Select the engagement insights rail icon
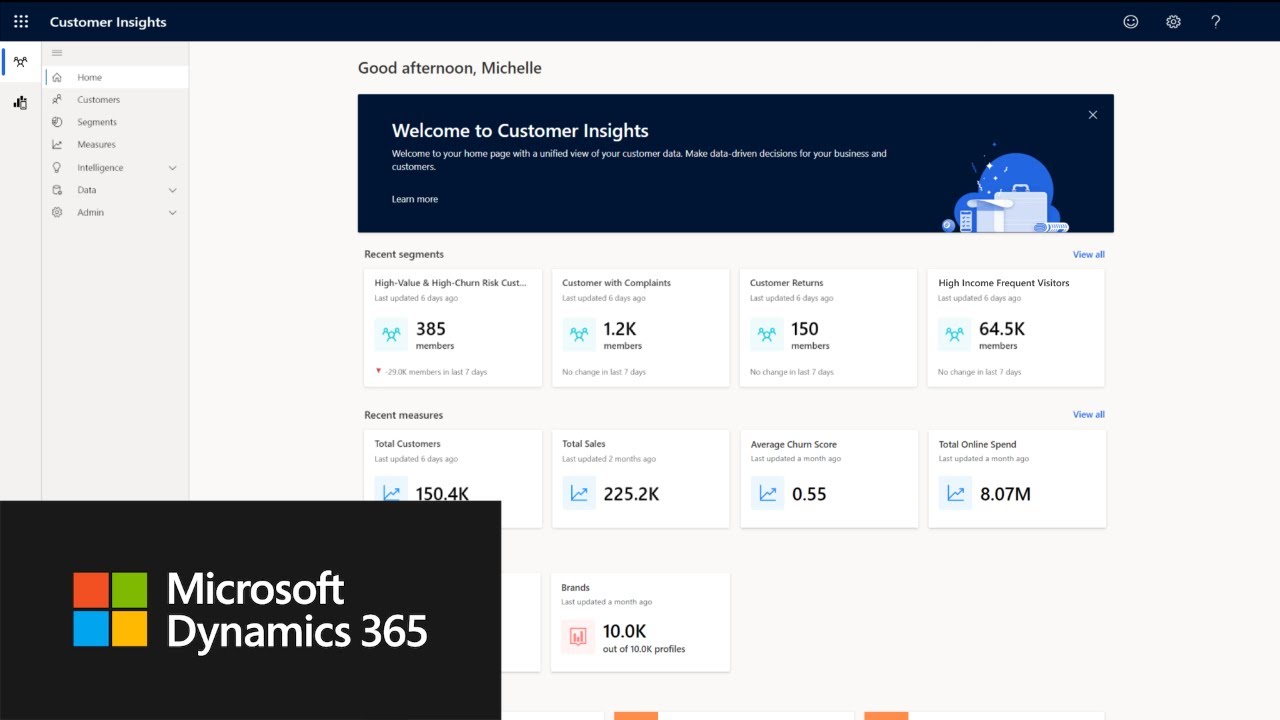Image resolution: width=1280 pixels, height=720 pixels. (20, 102)
